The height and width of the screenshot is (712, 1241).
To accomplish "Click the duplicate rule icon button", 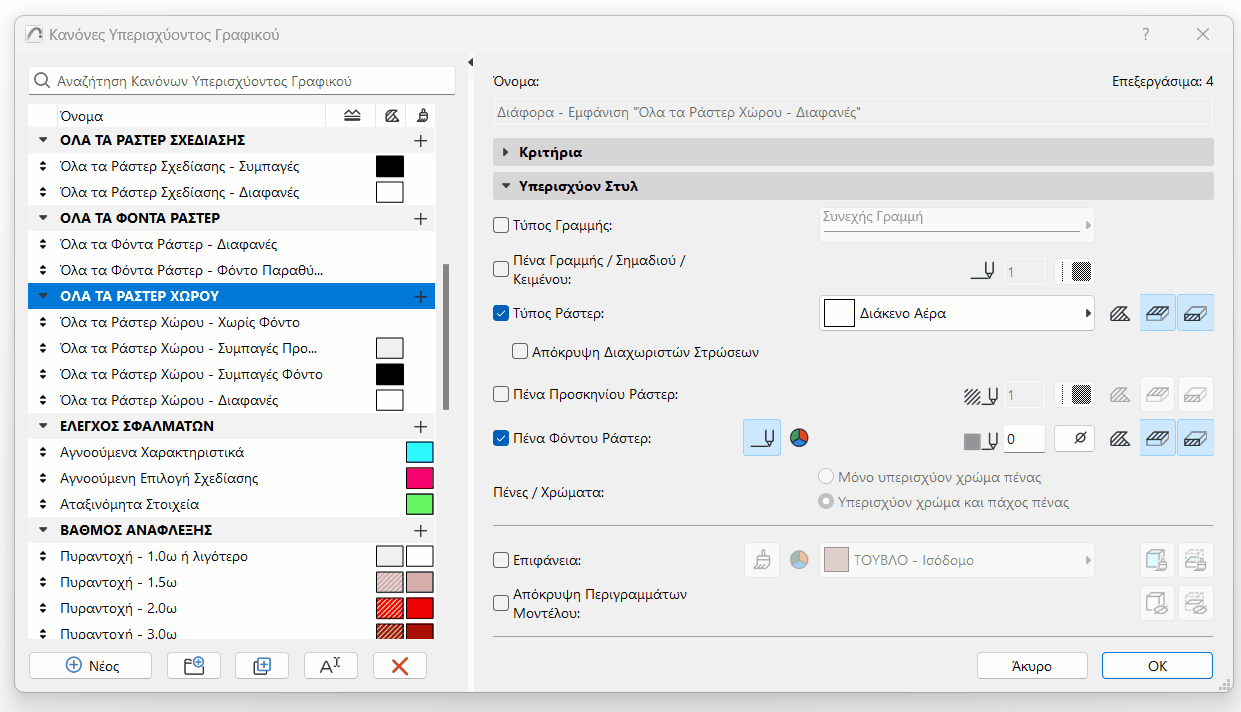I will pos(262,666).
